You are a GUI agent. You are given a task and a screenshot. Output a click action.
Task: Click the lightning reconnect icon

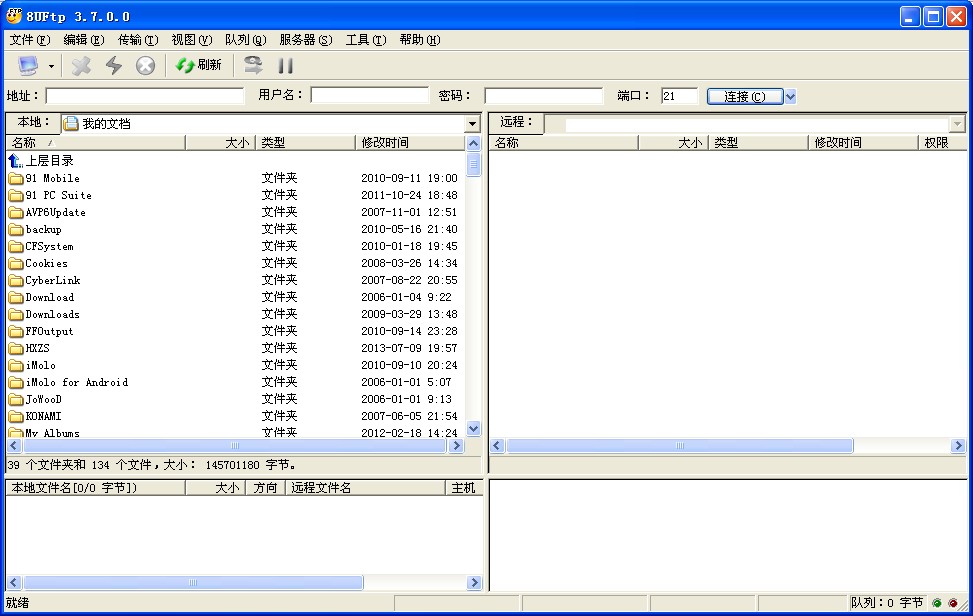tap(112, 64)
